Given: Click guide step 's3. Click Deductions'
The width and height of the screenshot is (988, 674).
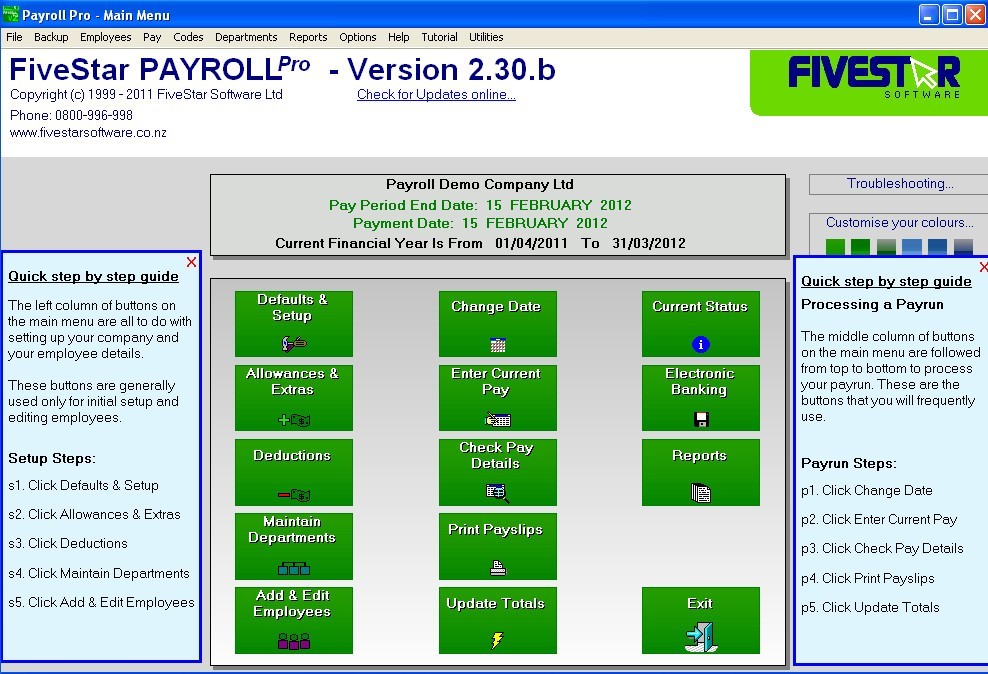Looking at the screenshot, I should pos(67,544).
